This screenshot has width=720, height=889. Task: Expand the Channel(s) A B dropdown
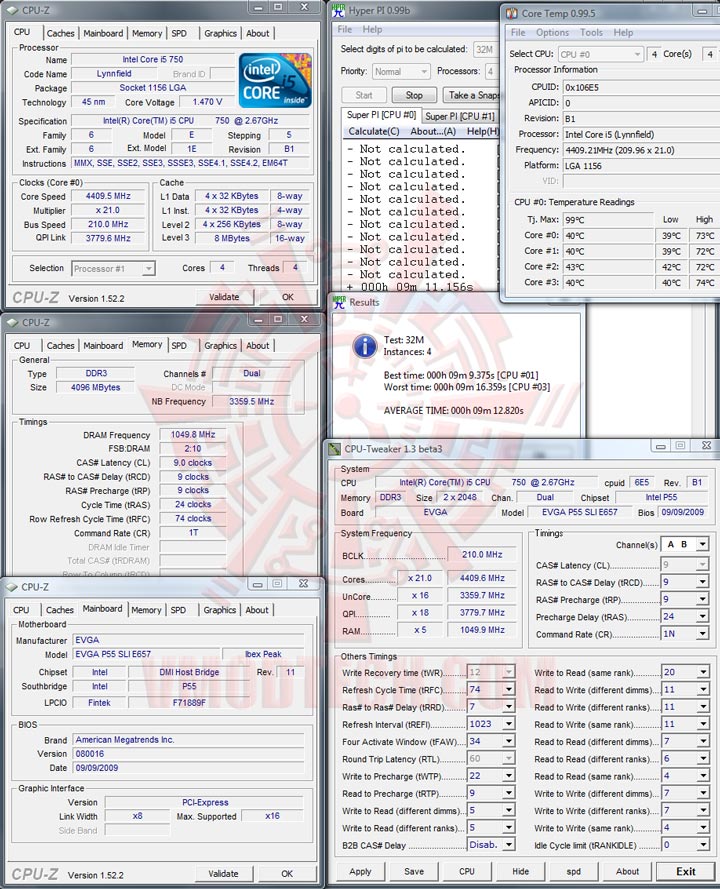[703, 545]
